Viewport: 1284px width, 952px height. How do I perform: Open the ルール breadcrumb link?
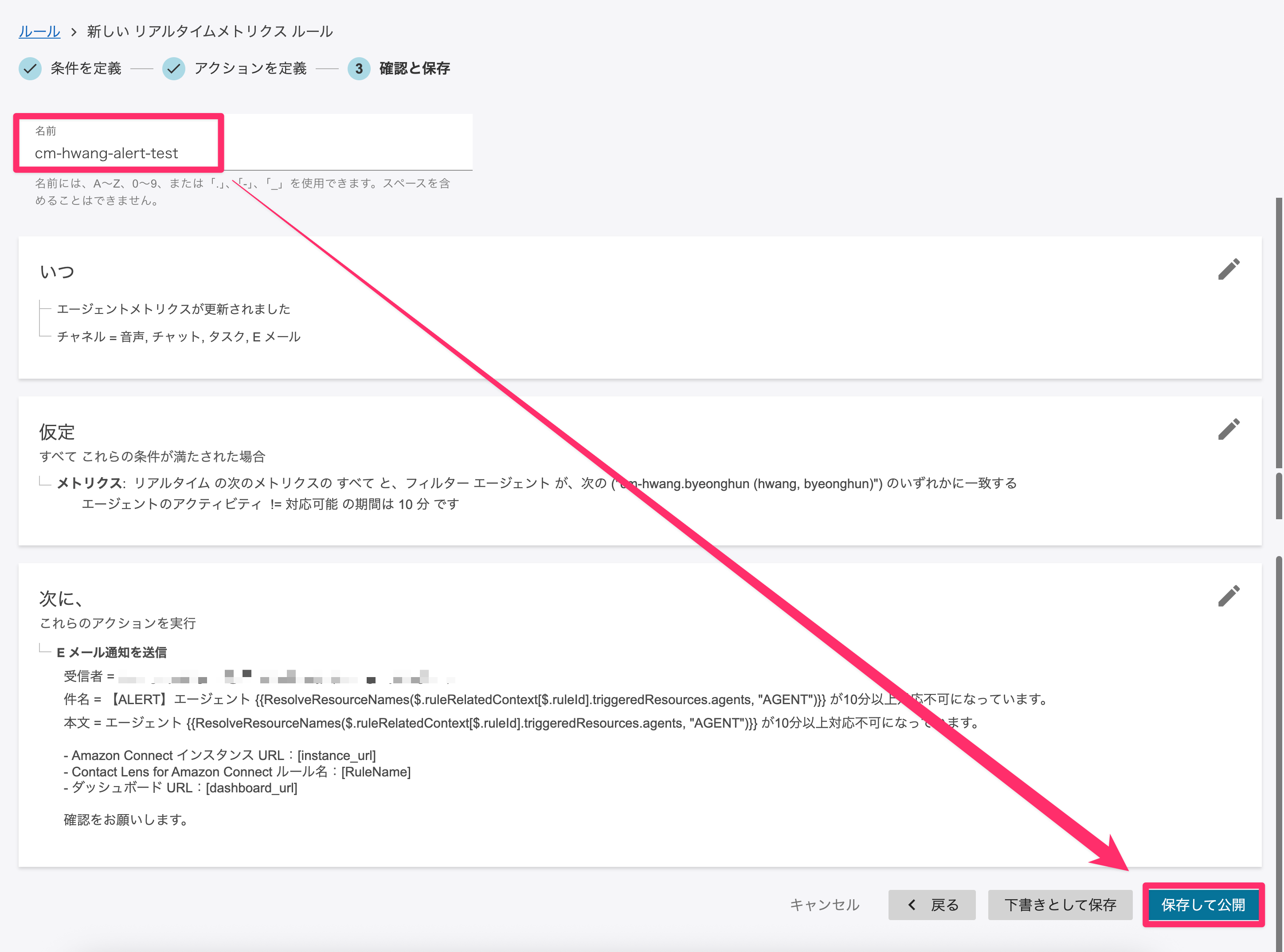click(39, 31)
